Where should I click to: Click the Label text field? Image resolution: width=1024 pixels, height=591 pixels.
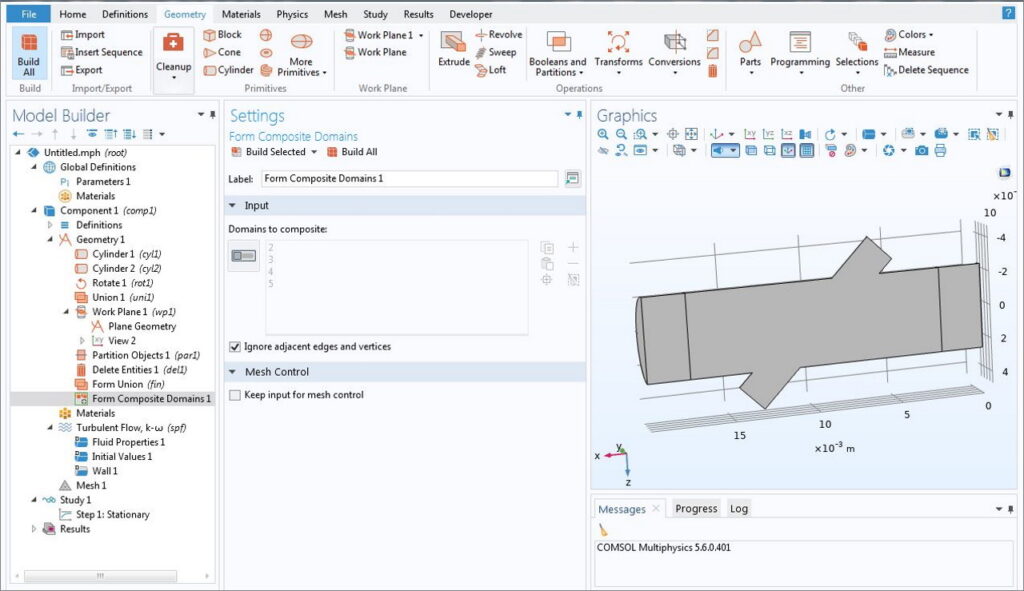(x=409, y=179)
